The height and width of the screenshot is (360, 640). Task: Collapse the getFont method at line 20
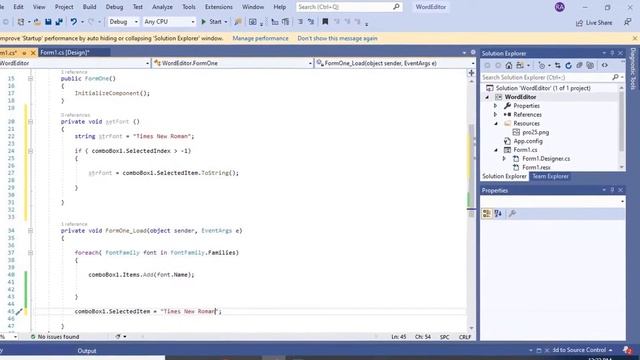point(30,122)
